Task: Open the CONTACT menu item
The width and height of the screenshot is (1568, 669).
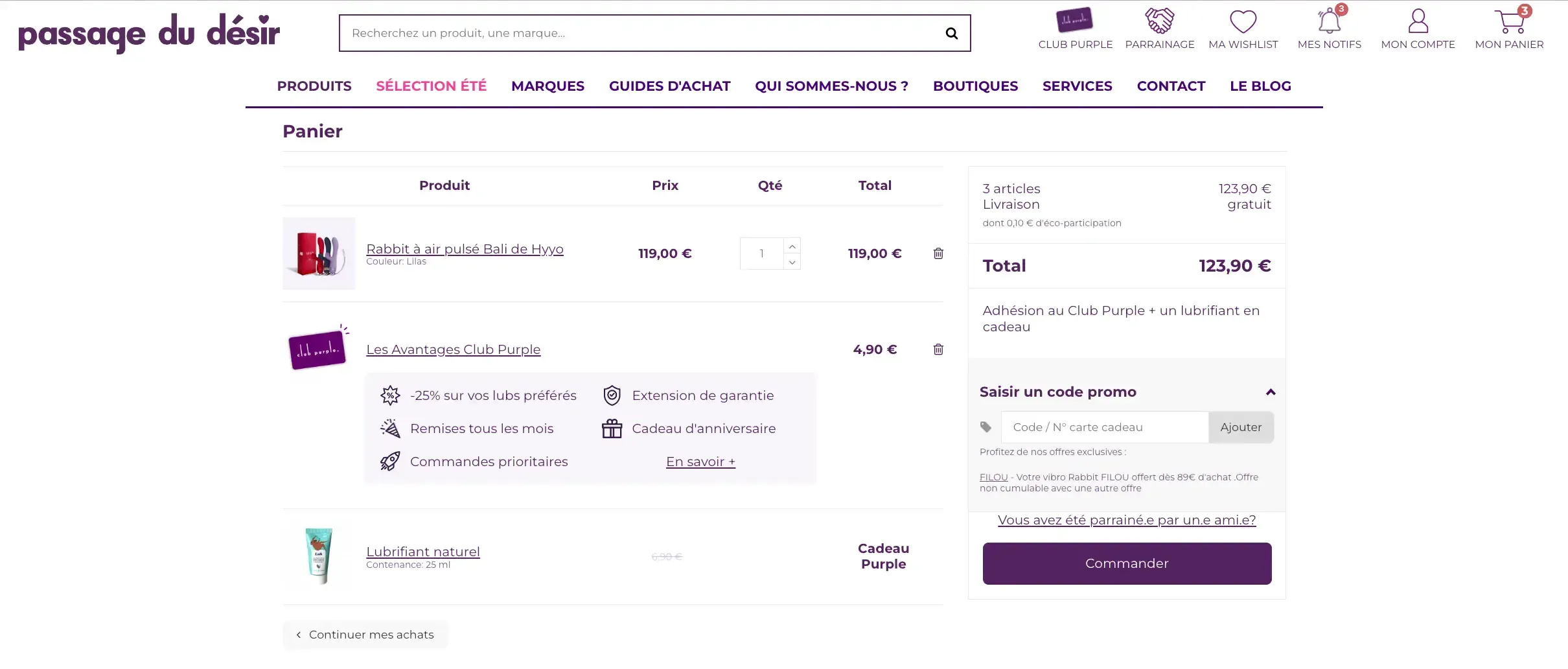Action: tap(1171, 86)
